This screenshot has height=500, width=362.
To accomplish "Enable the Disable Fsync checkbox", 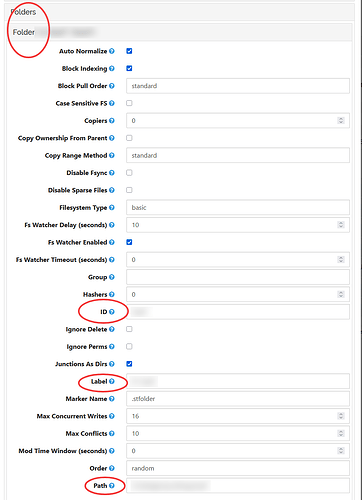I will 129,173.
